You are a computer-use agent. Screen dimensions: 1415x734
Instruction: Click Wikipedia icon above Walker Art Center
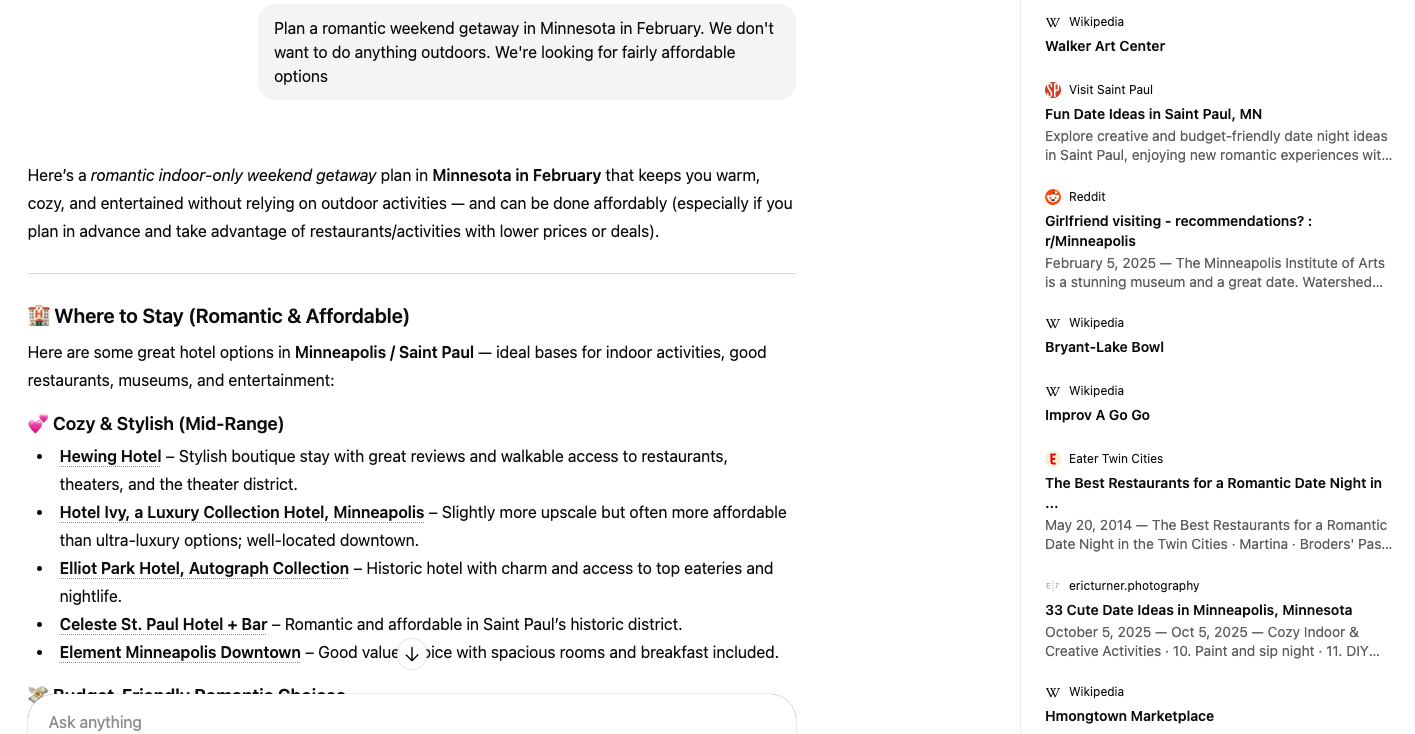(1053, 22)
